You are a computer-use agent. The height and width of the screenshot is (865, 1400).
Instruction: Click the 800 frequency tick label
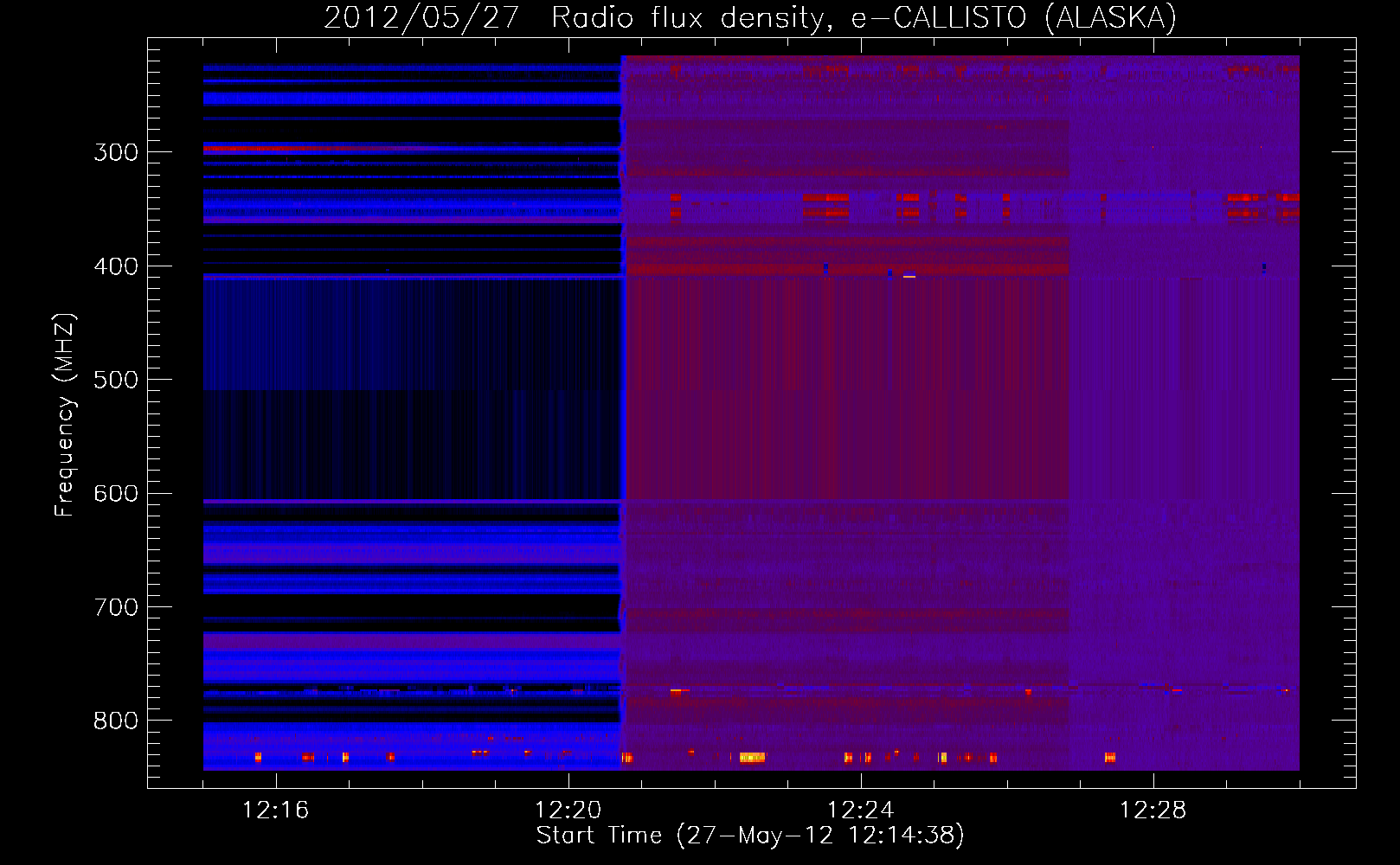[116, 721]
